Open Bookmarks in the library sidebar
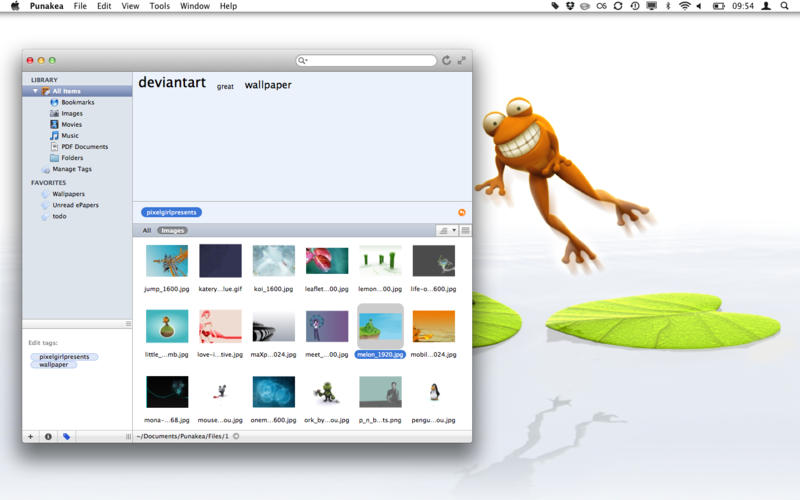This screenshot has height=500, width=800. pyautogui.click(x=77, y=102)
